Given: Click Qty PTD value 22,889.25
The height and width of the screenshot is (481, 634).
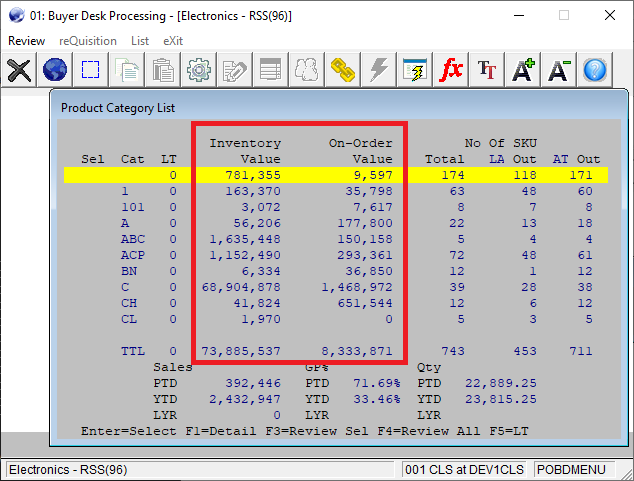Looking at the screenshot, I should [501, 383].
